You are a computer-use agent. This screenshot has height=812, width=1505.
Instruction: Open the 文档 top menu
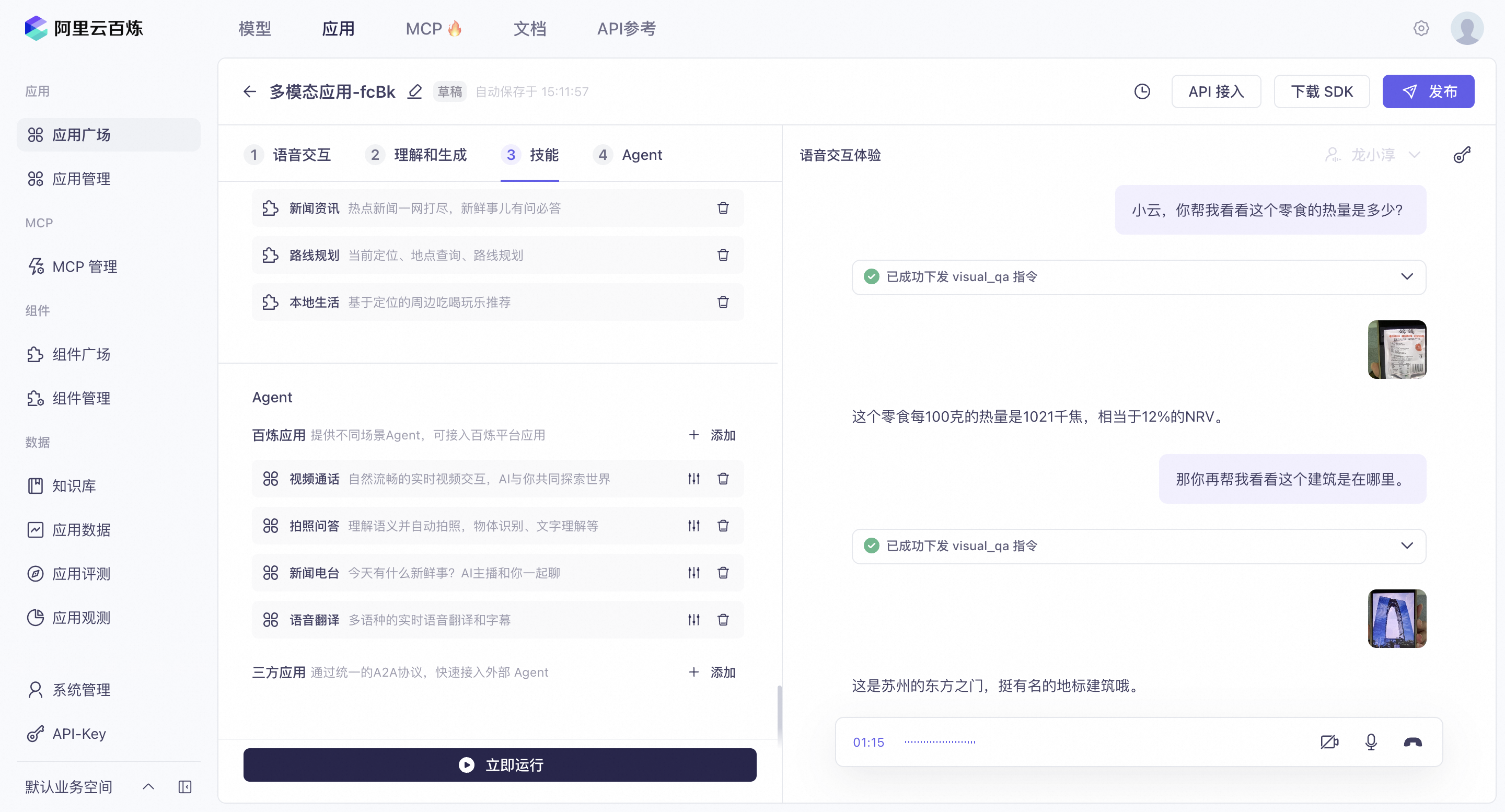pyautogui.click(x=529, y=29)
